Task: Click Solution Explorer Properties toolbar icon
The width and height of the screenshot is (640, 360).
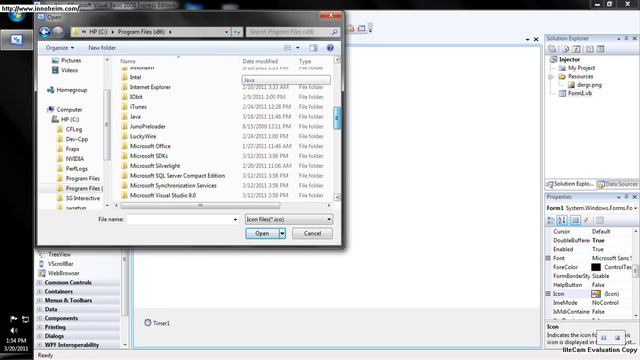Action: [552, 49]
